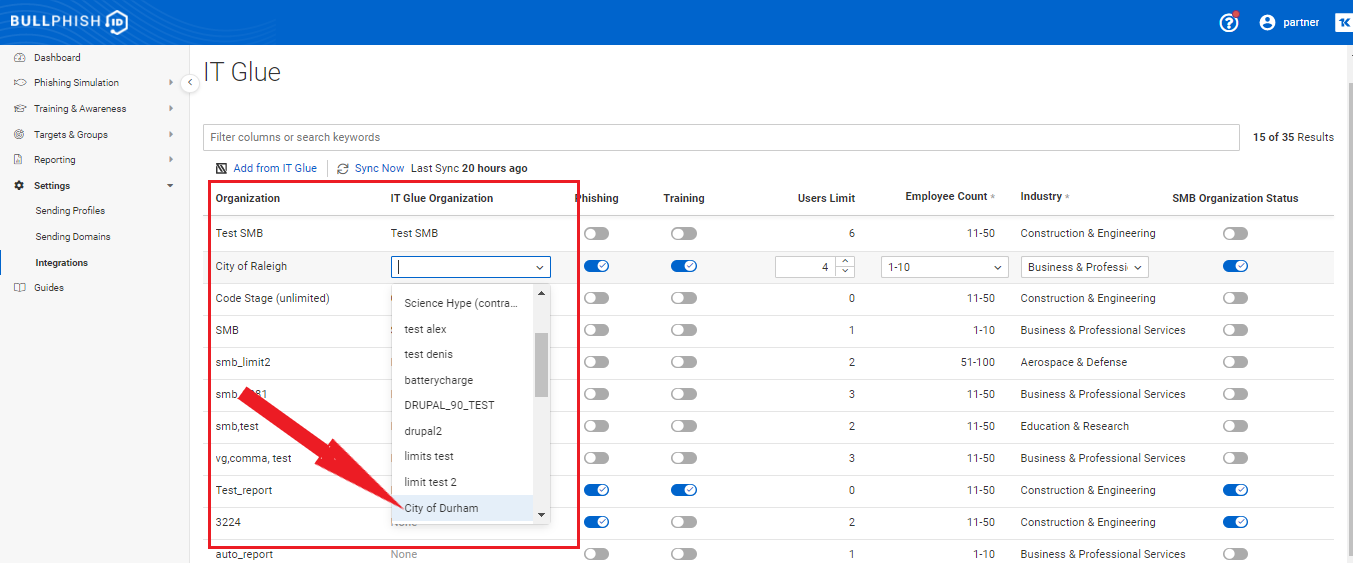Click Code Stage (unlimited) organization cell

[273, 298]
